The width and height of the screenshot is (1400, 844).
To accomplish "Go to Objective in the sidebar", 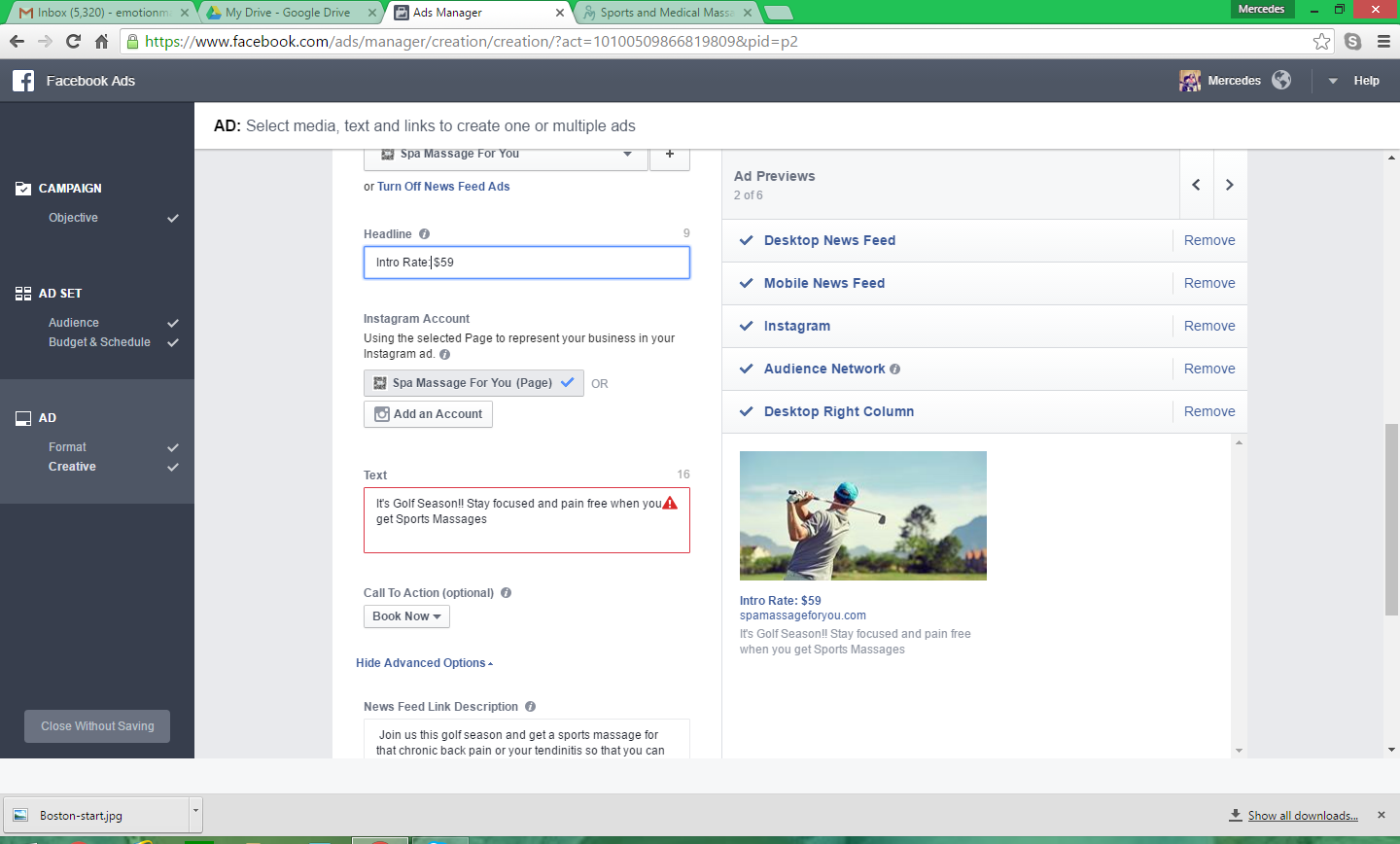I will (x=73, y=218).
